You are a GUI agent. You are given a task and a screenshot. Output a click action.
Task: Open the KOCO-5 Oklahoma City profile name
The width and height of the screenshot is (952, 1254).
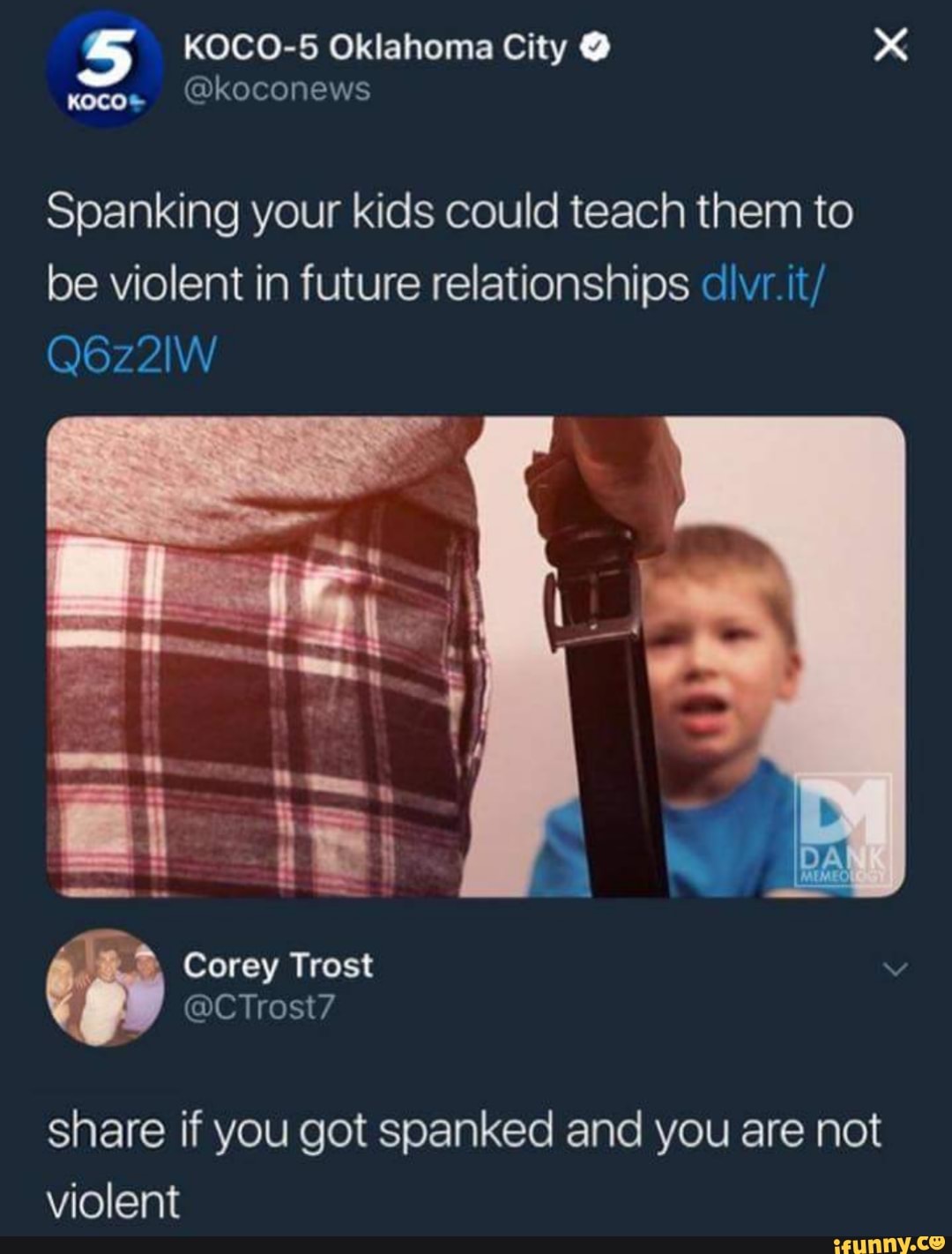[x=374, y=50]
